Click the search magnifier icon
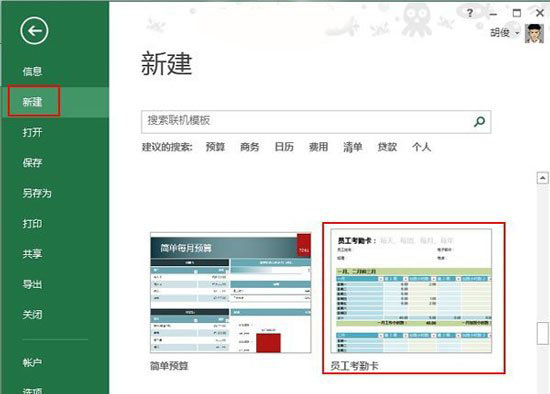 [x=479, y=122]
